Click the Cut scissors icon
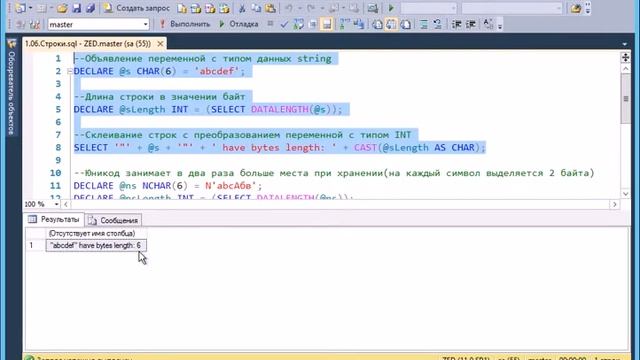Screen dimensions: 640x360 (242, 8)
